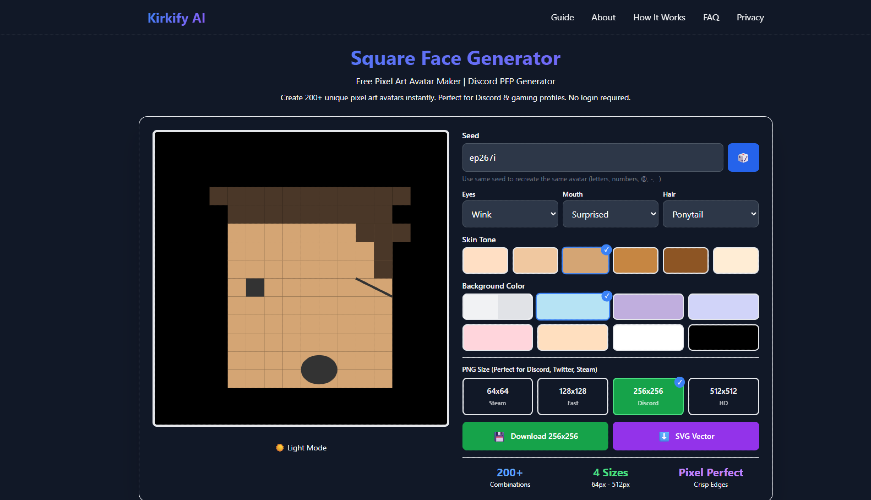Pick the darkest brown skin tone swatch
Viewport: 871px width, 500px height.
(x=685, y=260)
